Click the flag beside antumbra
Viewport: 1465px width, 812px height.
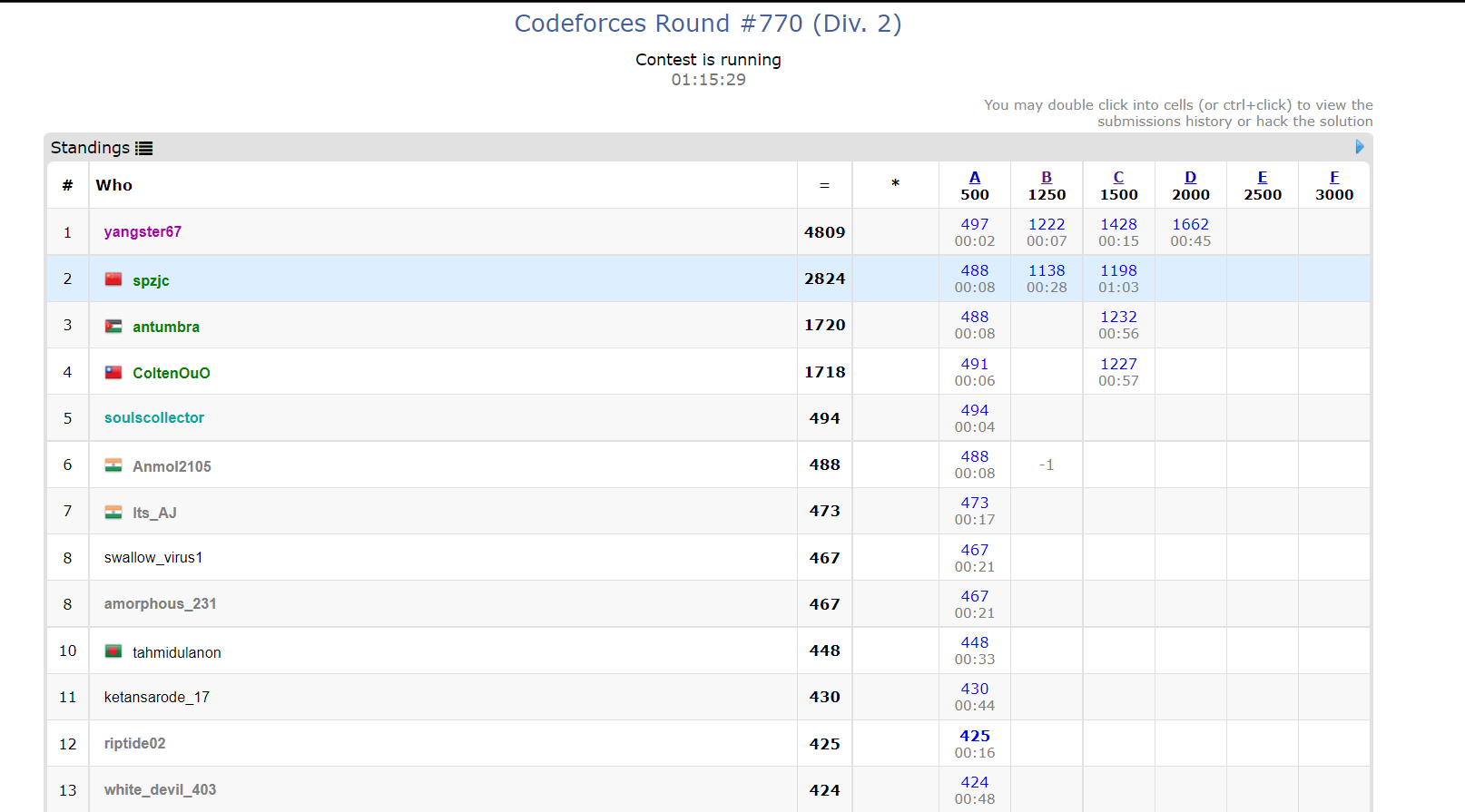point(113,327)
